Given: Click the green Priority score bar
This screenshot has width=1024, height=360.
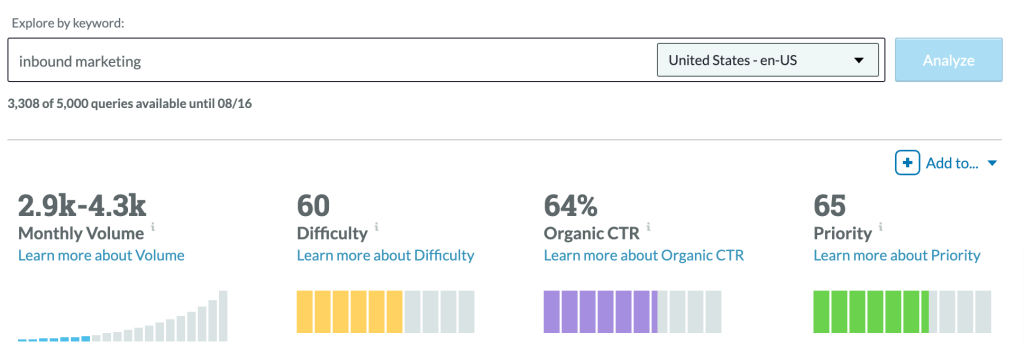Looking at the screenshot, I should (902, 312).
